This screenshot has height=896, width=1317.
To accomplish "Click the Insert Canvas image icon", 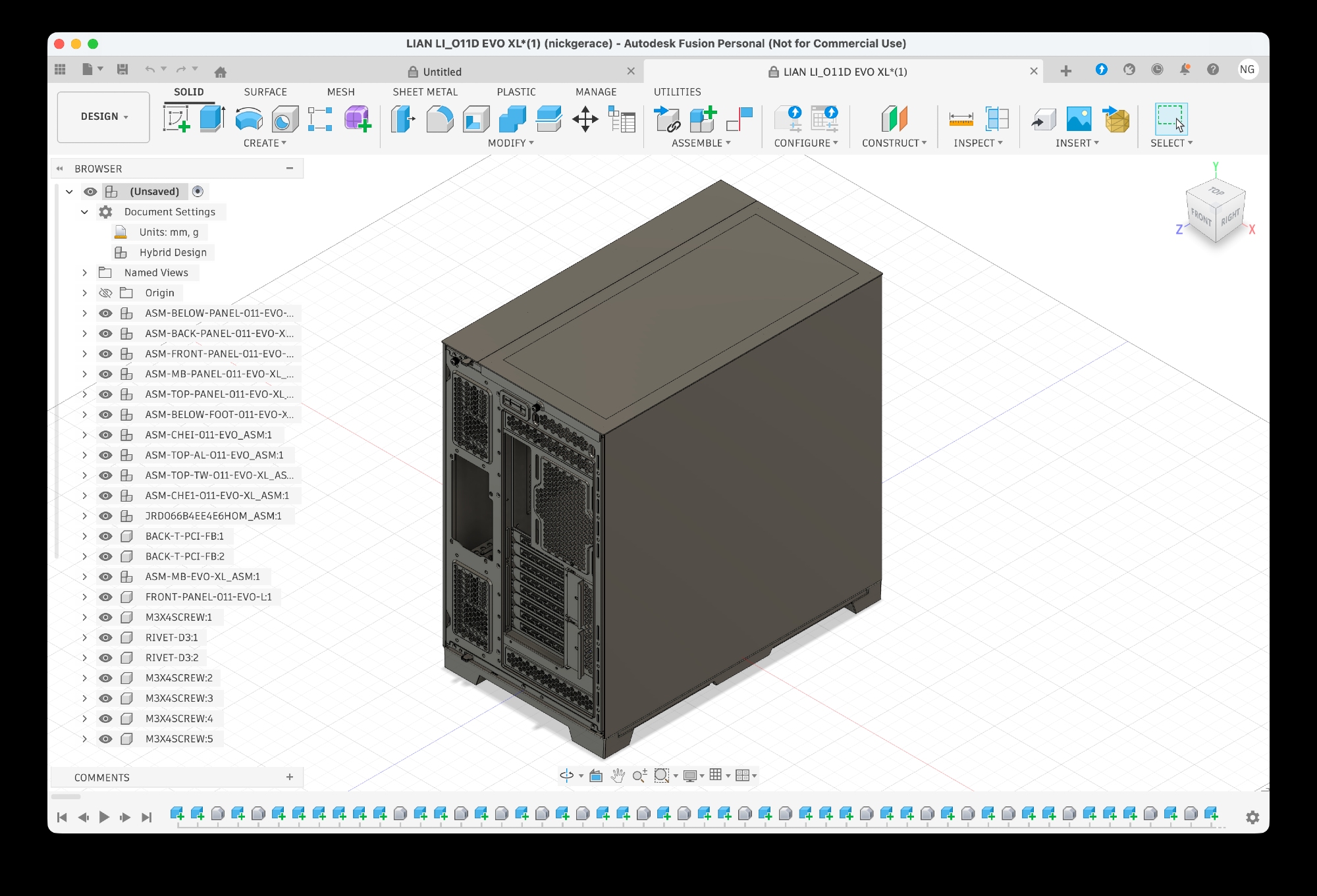I will point(1079,119).
